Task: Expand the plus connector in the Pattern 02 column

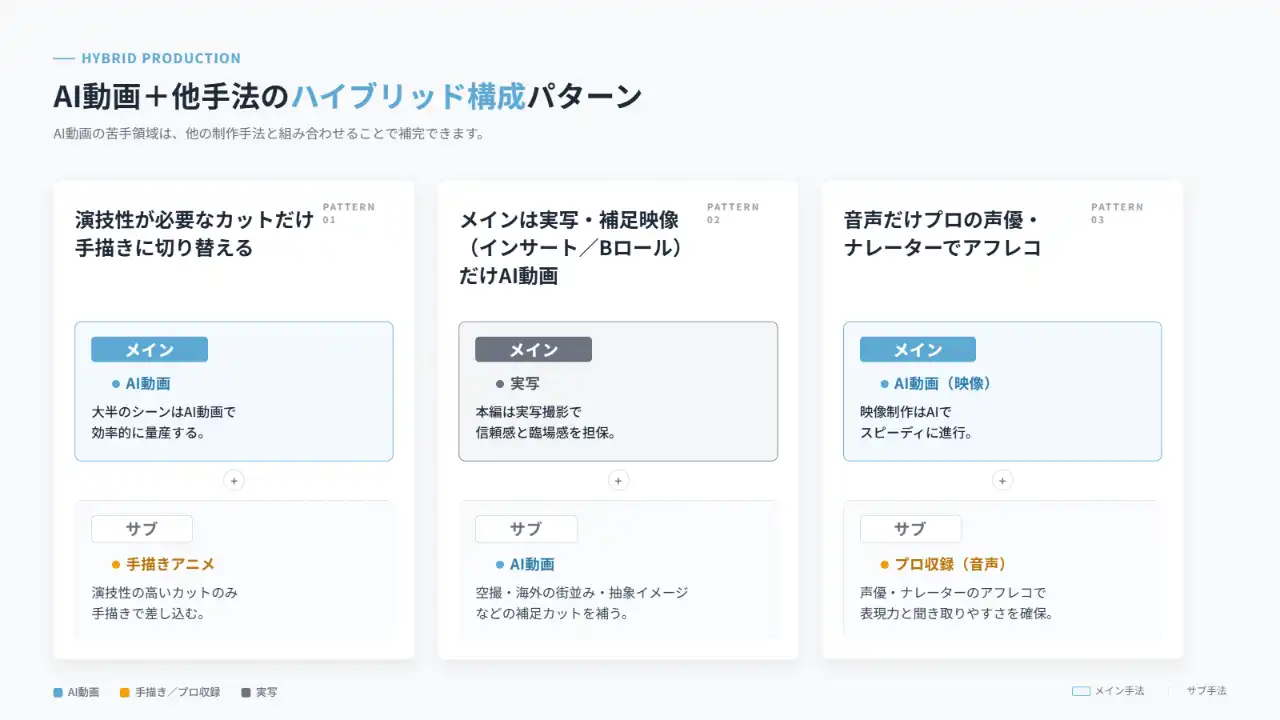Action: pos(618,480)
